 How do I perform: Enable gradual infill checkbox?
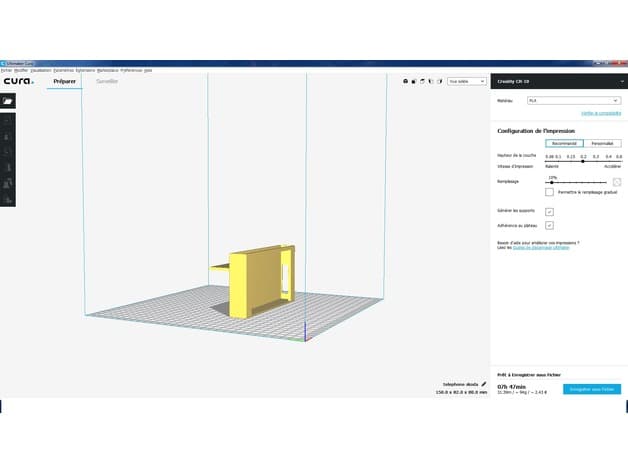point(550,192)
